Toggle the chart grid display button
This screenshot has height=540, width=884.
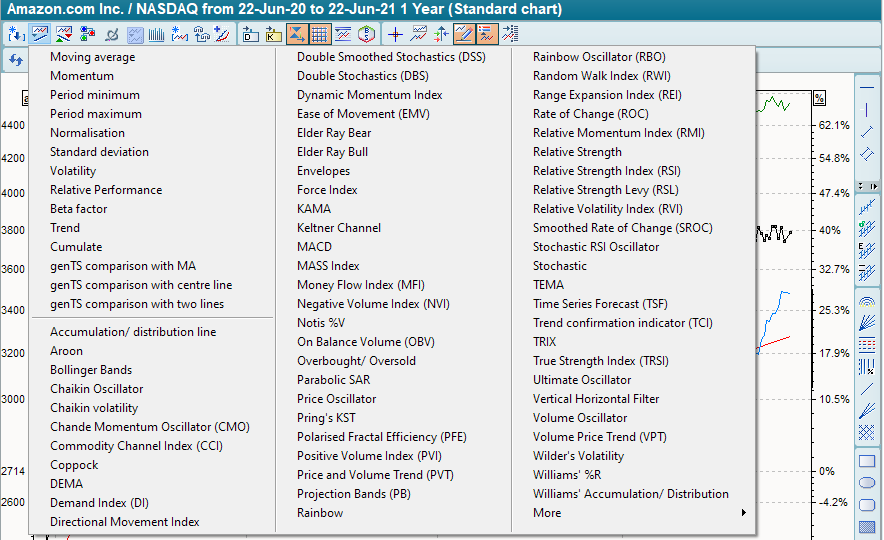[319, 34]
